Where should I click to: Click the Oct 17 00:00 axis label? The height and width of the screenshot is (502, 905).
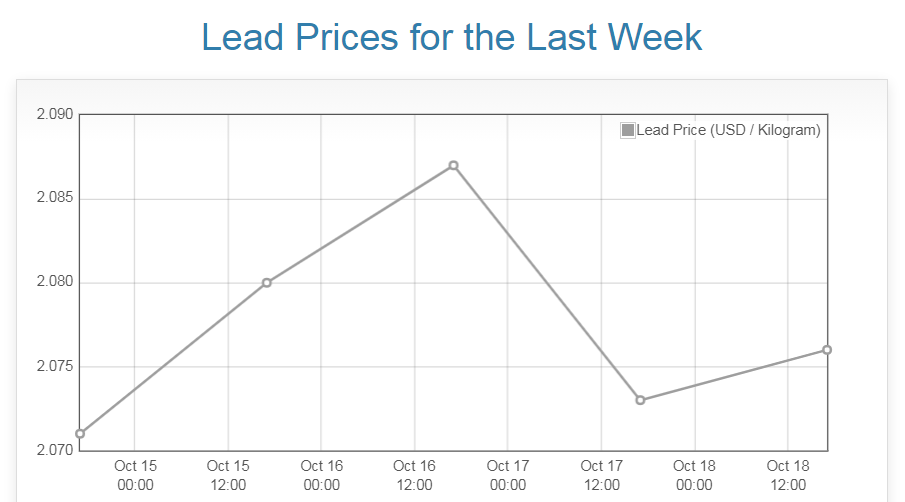[x=508, y=475]
